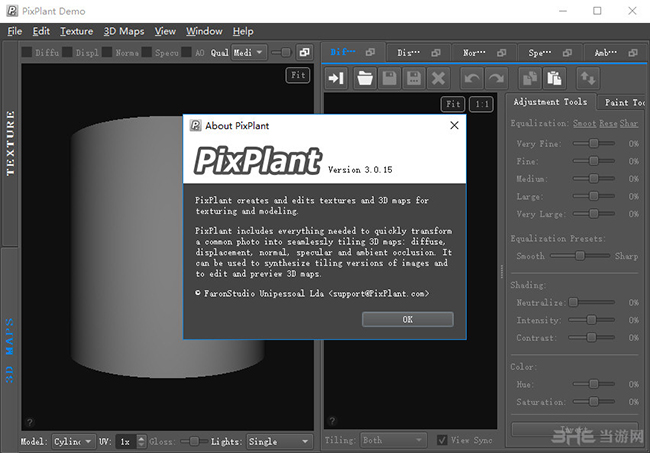Open the File menu
This screenshot has width=650, height=453.
15,31
